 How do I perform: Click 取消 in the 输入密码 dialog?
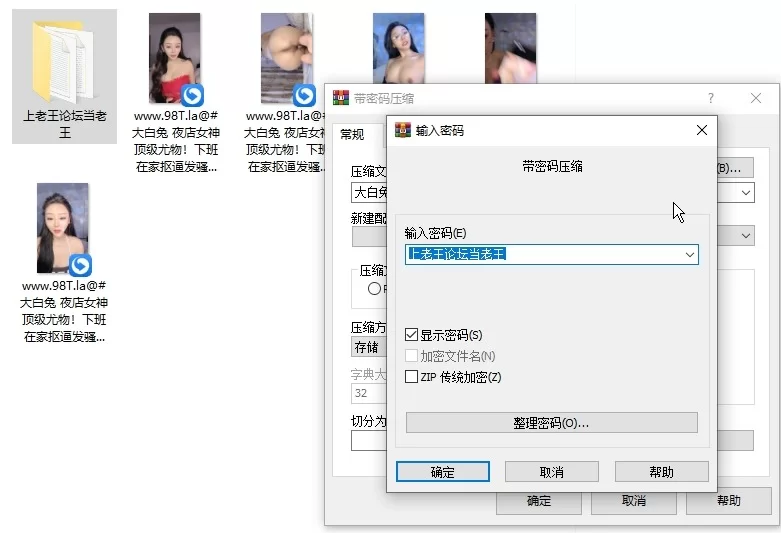pos(551,472)
